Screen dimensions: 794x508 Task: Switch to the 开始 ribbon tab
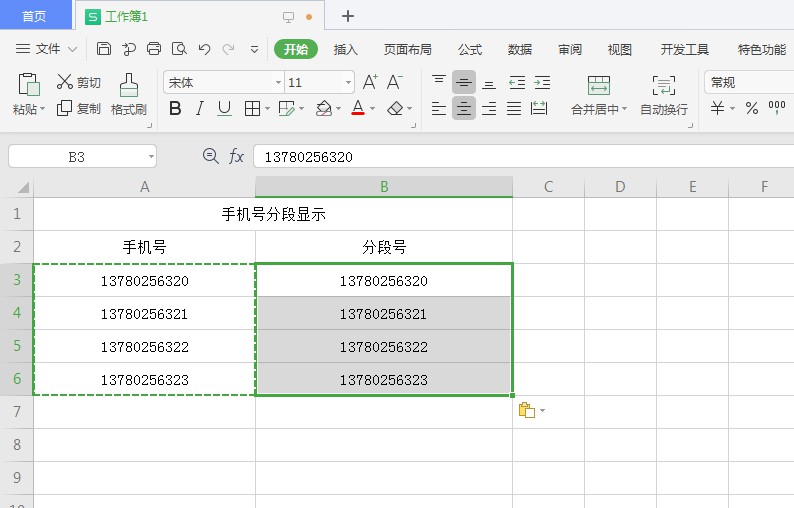(x=296, y=49)
